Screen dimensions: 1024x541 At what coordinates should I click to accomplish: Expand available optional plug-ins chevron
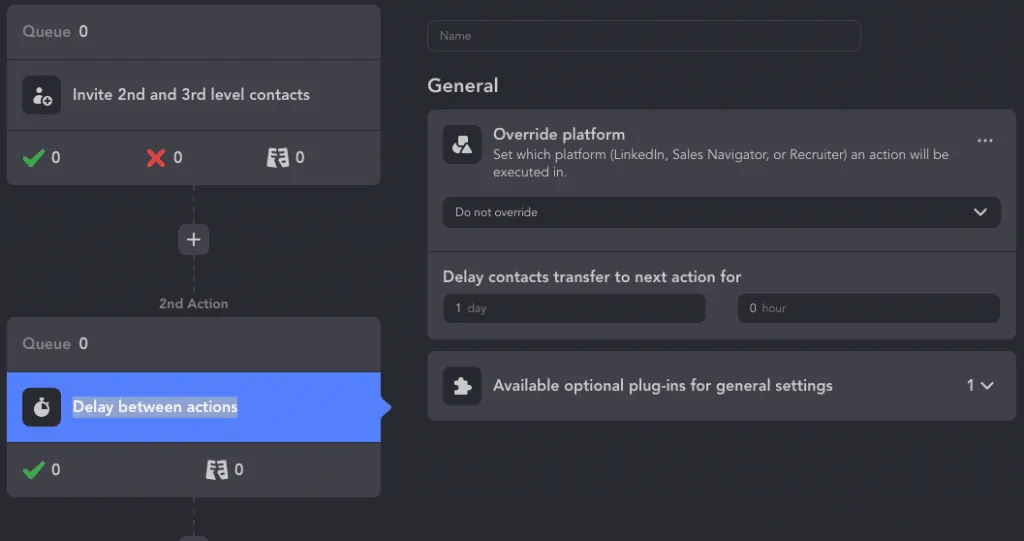tap(987, 385)
